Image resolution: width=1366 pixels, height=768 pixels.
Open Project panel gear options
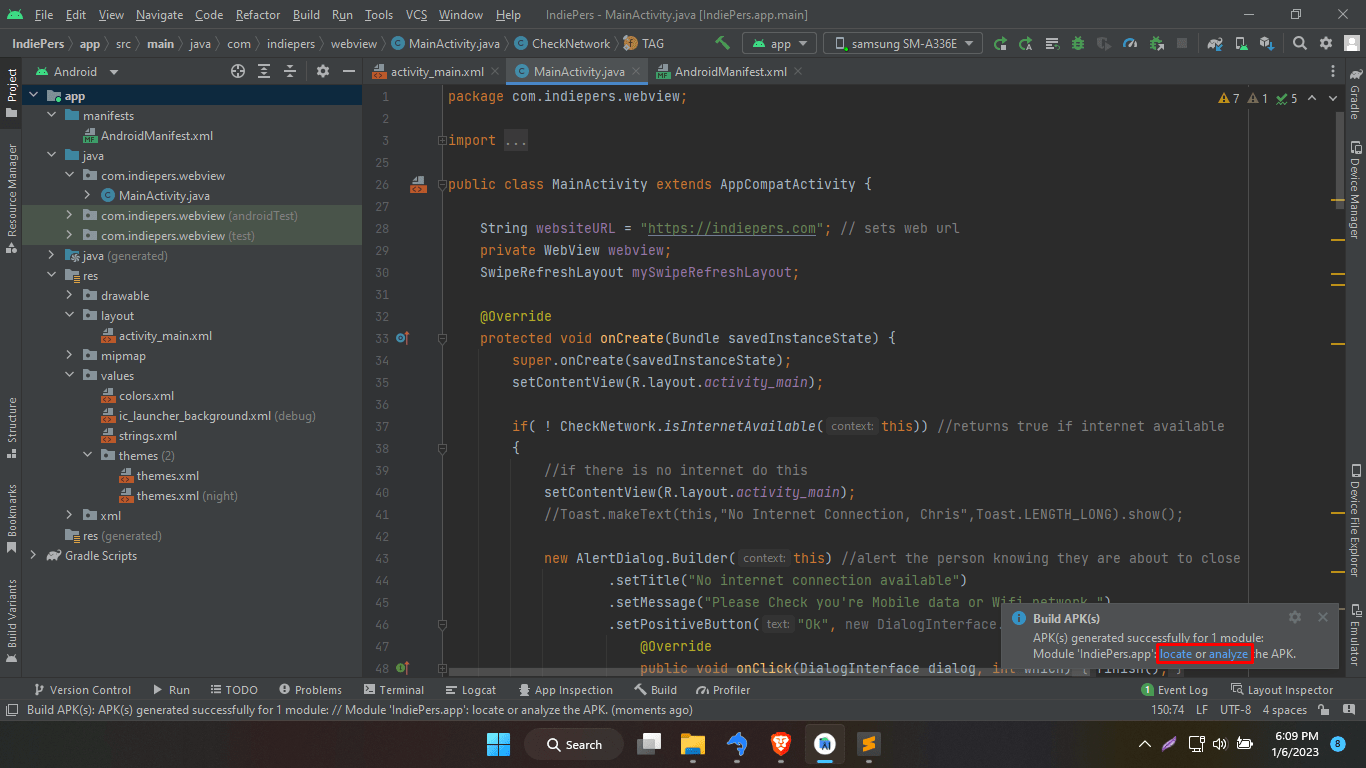[x=322, y=71]
